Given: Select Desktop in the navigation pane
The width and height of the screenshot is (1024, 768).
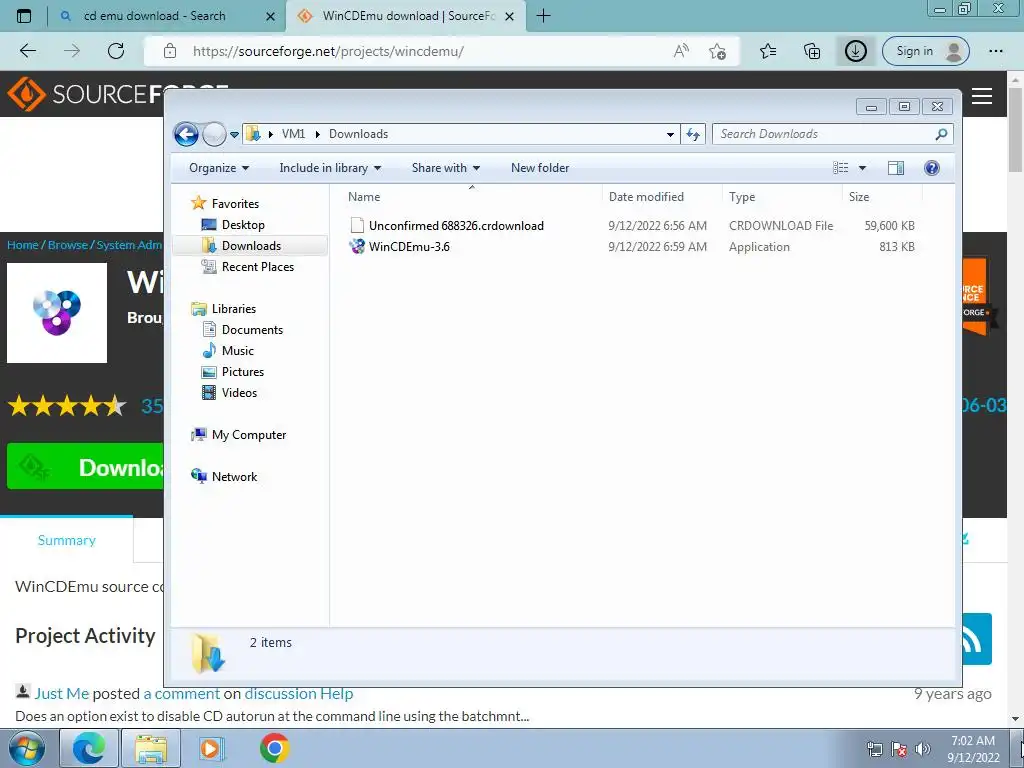Looking at the screenshot, I should (233, 225).
